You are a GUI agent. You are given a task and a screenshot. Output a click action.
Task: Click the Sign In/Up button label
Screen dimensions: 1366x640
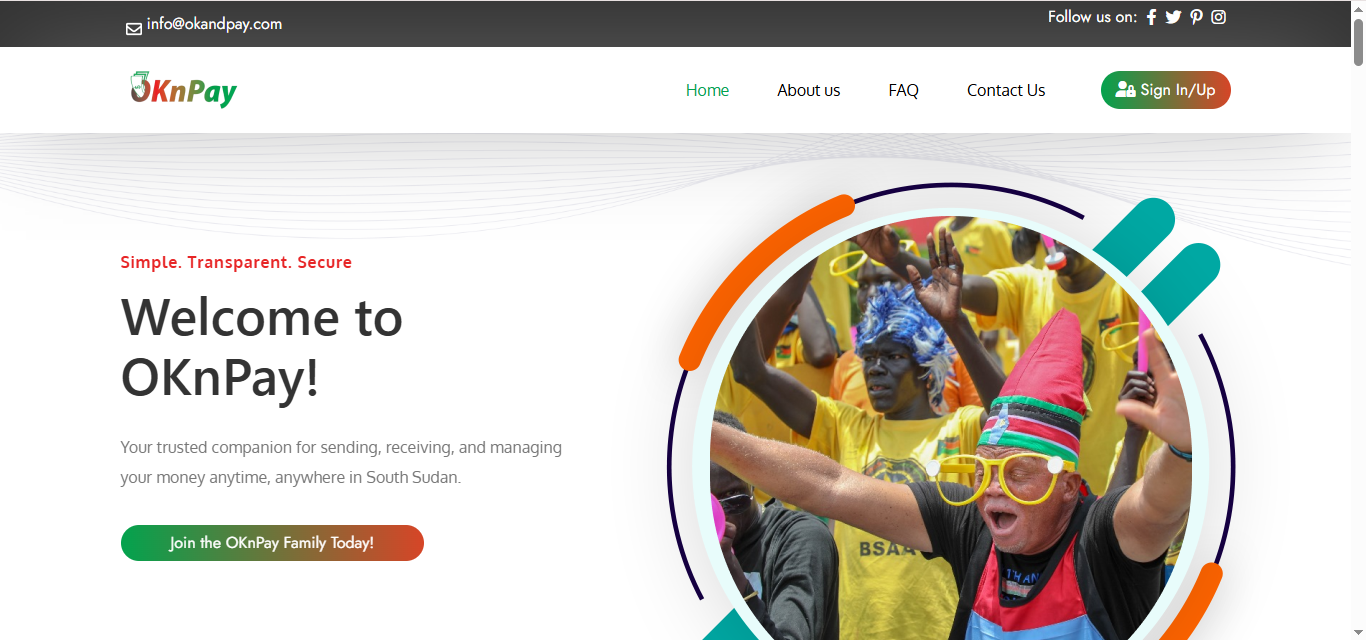1177,90
